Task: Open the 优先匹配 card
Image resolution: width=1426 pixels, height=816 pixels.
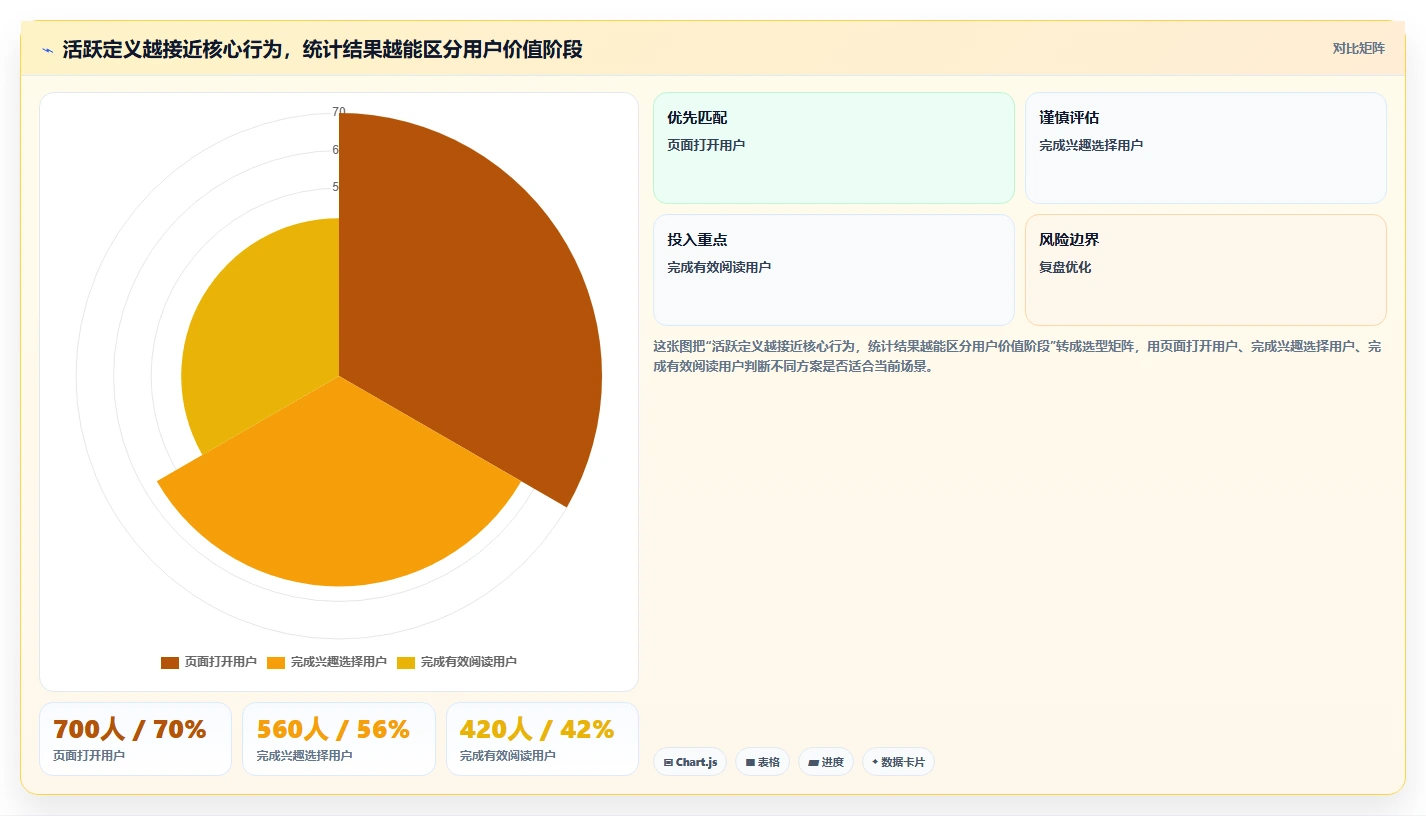Action: (x=833, y=148)
